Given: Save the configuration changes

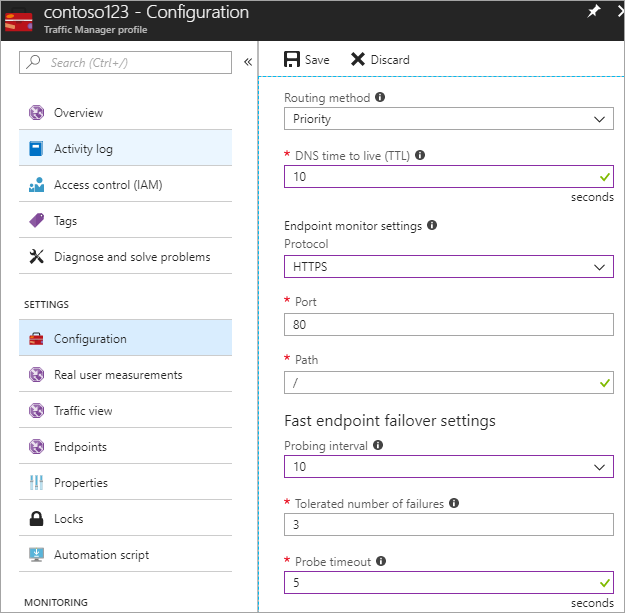Looking at the screenshot, I should pyautogui.click(x=307, y=59).
